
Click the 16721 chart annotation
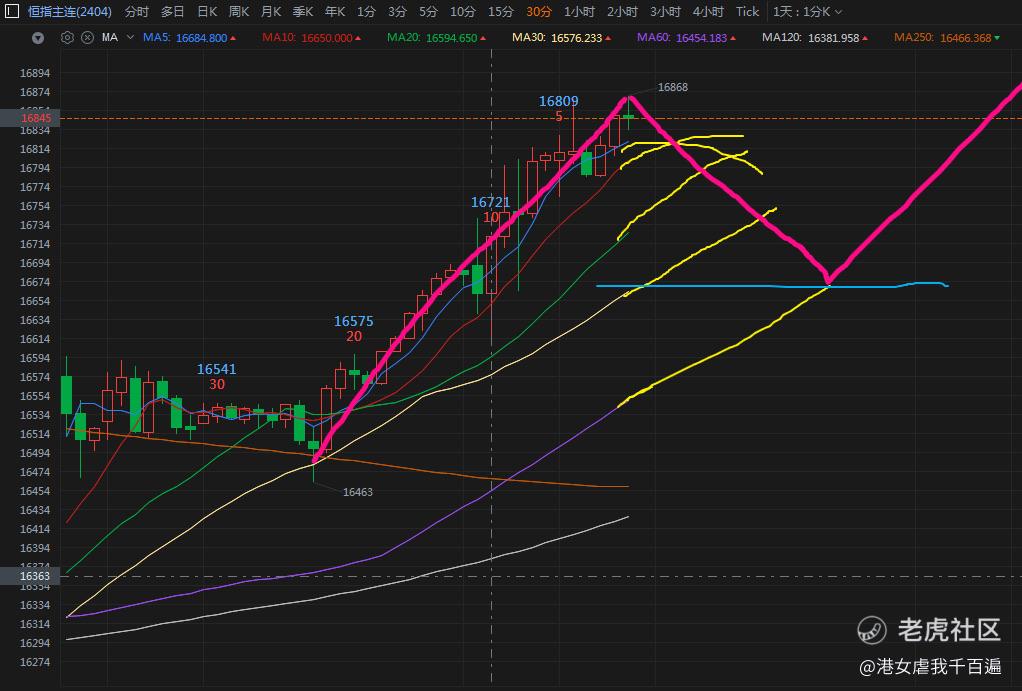click(491, 202)
